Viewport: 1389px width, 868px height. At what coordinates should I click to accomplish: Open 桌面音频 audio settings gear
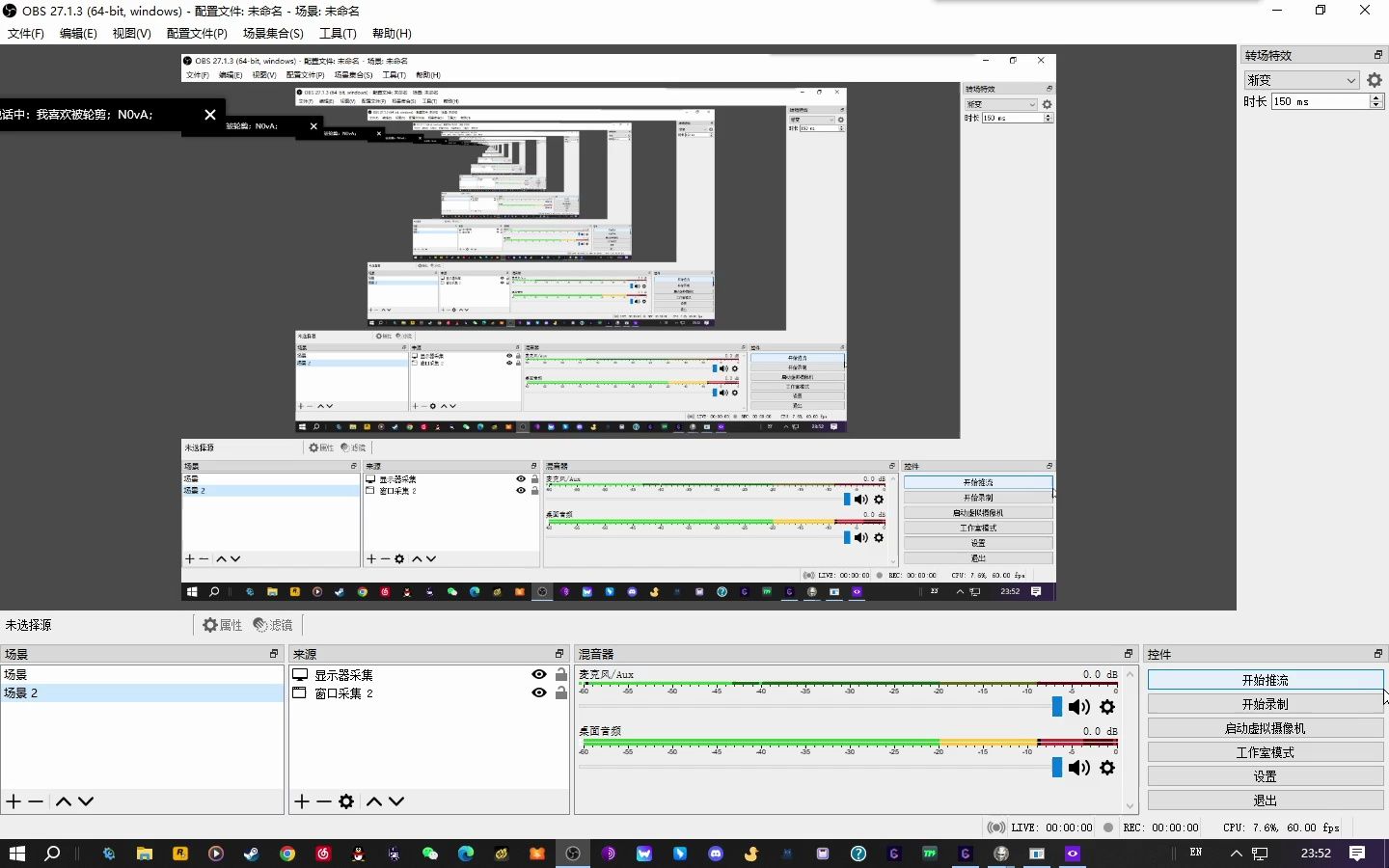(x=1107, y=768)
